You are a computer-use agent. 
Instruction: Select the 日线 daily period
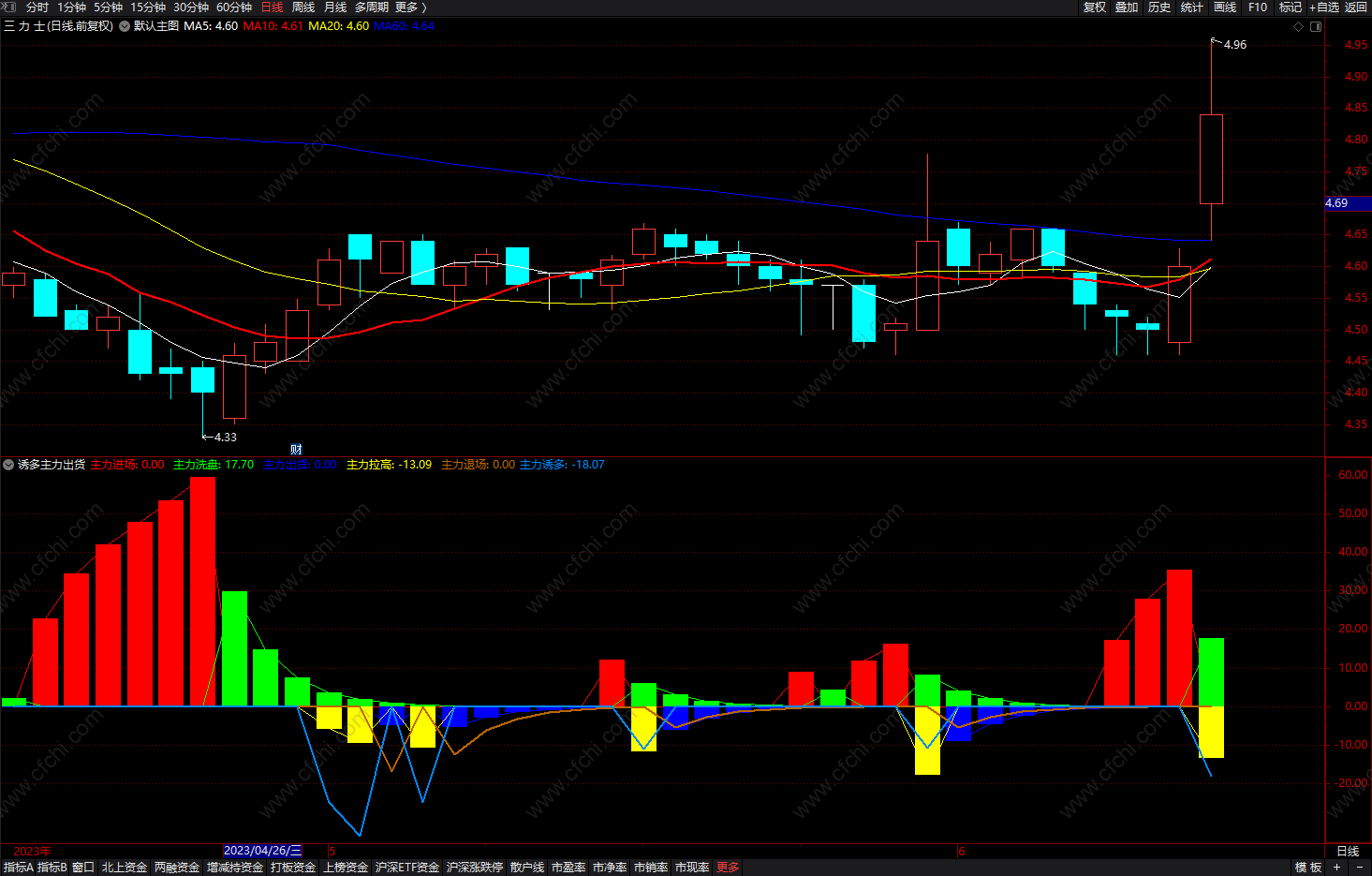(x=272, y=7)
